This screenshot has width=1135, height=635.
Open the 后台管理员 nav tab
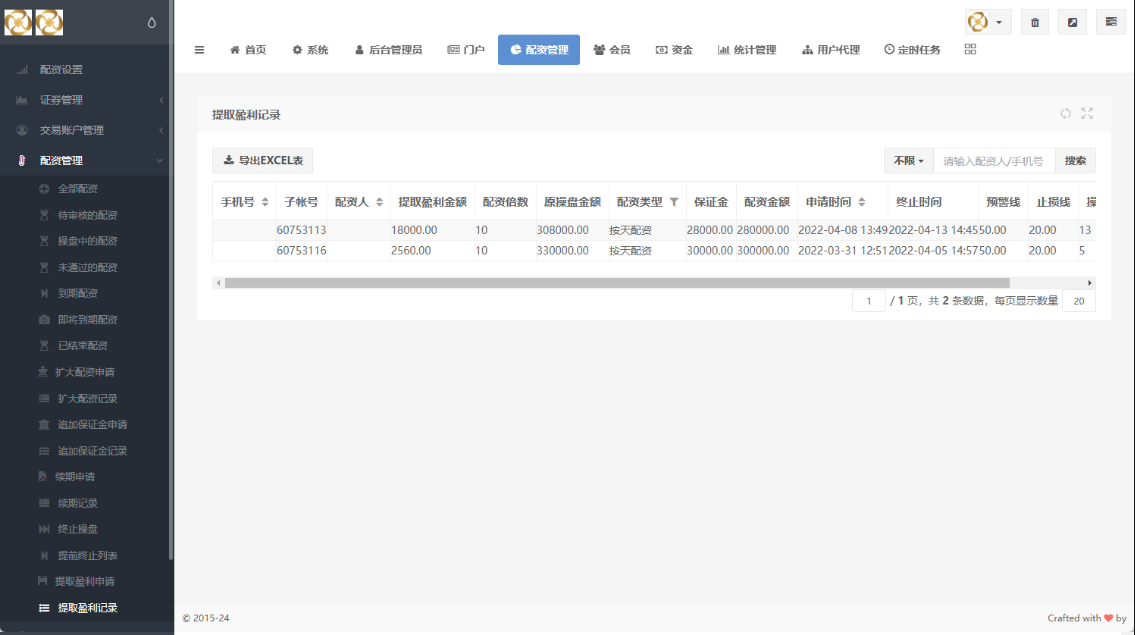coord(389,50)
